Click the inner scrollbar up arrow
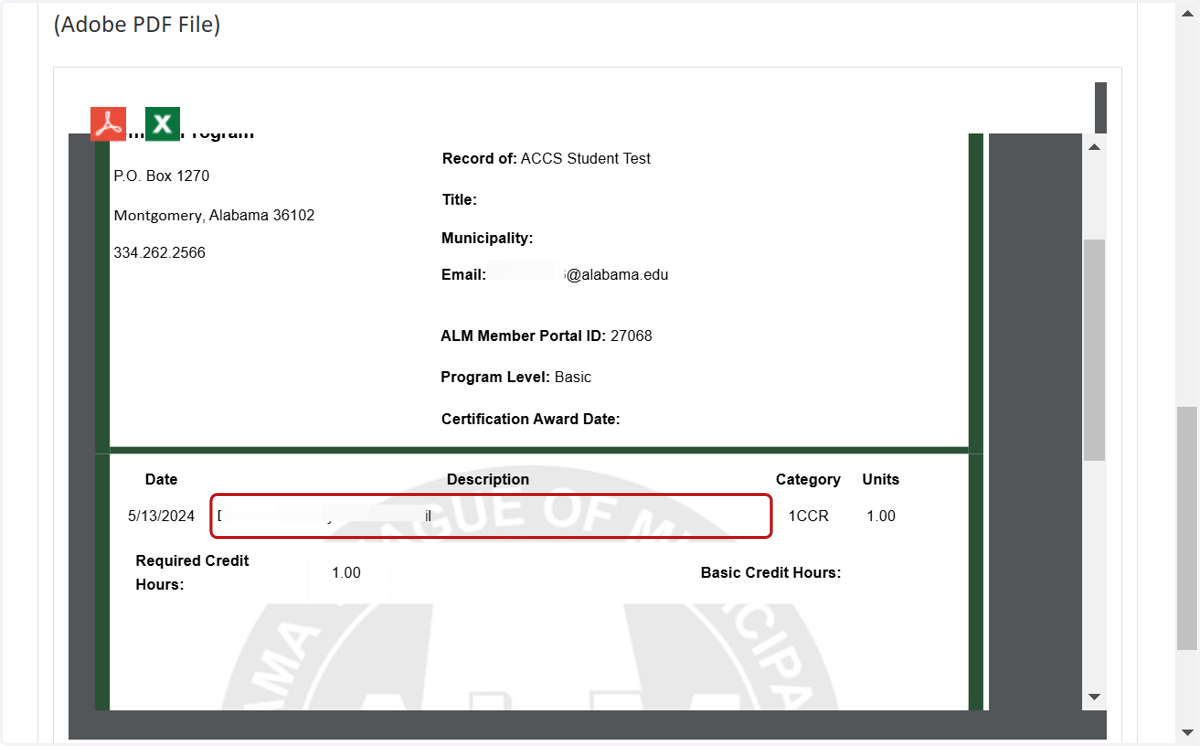The height and width of the screenshot is (746, 1200). pos(1094,147)
